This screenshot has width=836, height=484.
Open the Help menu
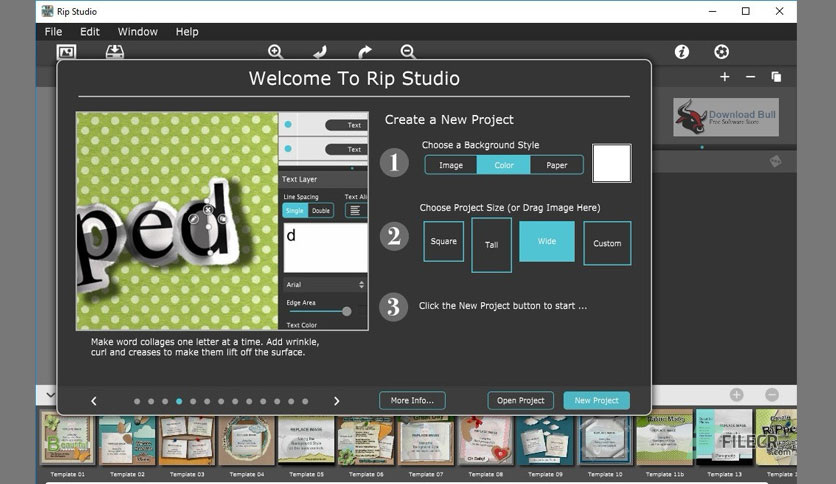[187, 31]
